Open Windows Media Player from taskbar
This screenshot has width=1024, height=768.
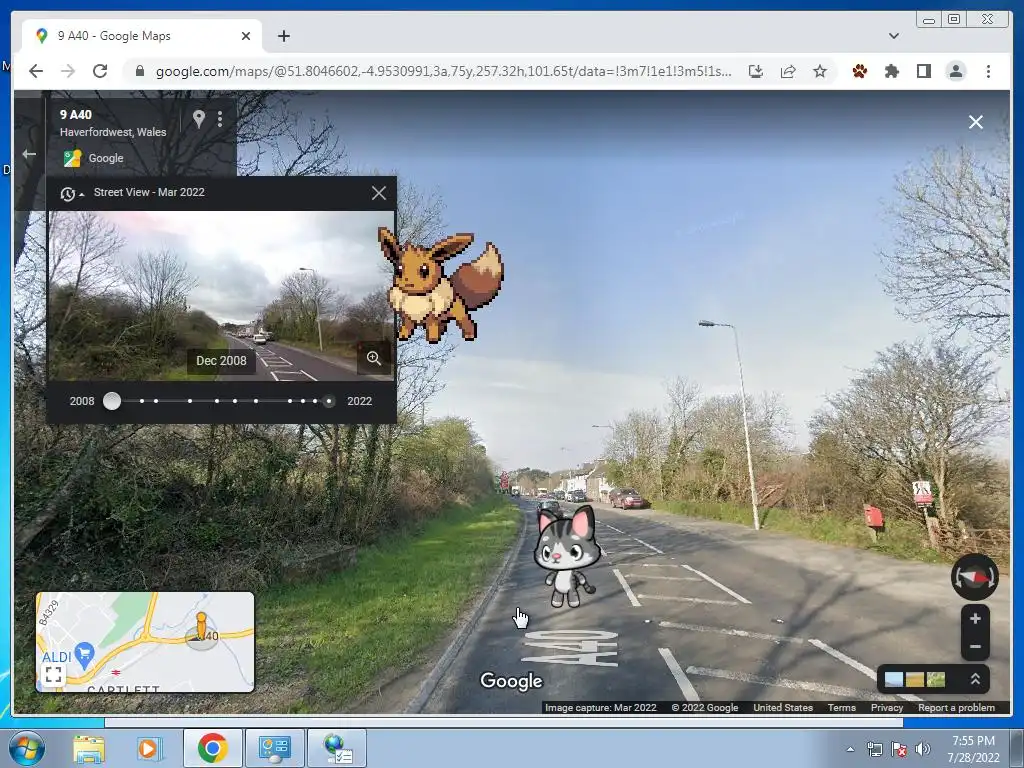point(148,748)
